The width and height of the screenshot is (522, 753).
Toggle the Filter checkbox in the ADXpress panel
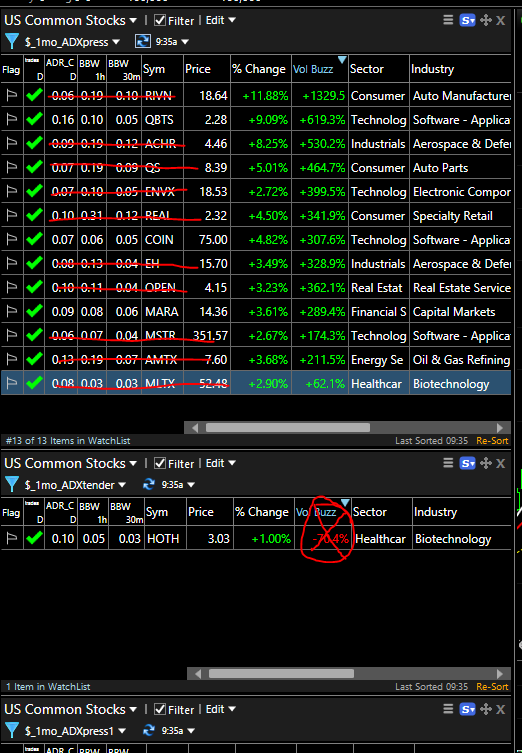click(x=159, y=20)
